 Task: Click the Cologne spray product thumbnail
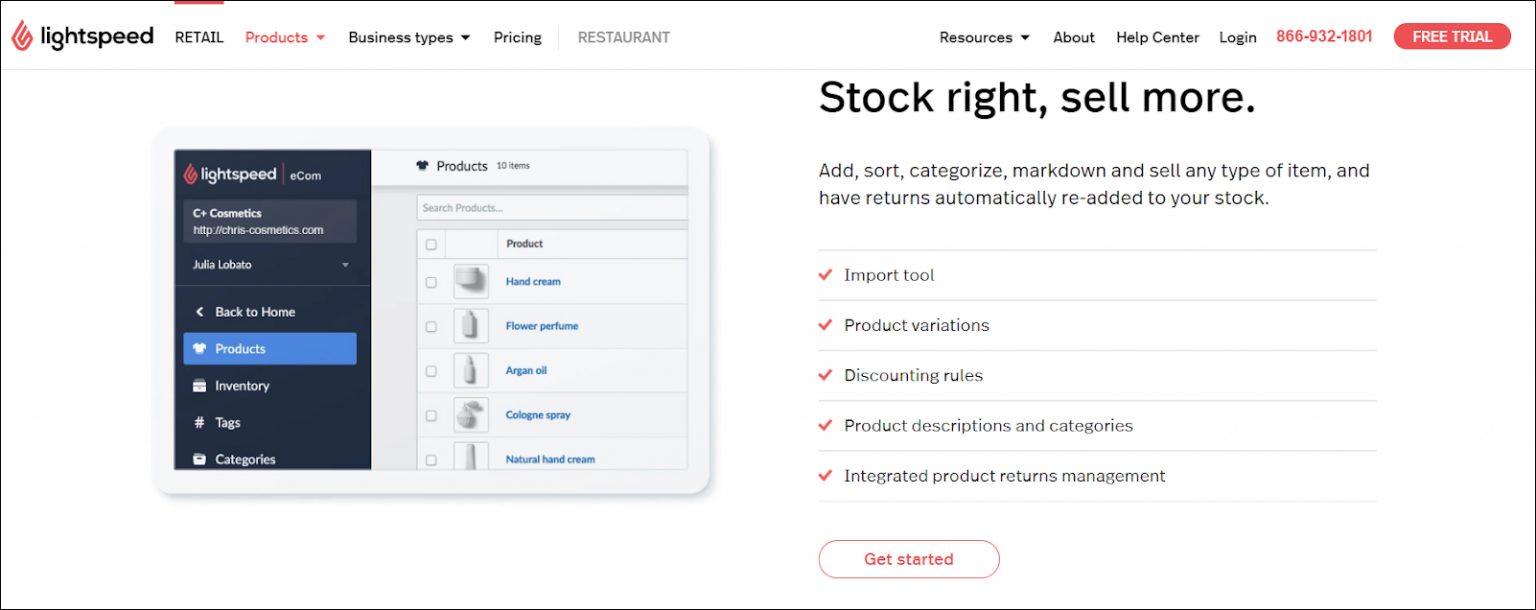[x=470, y=415]
